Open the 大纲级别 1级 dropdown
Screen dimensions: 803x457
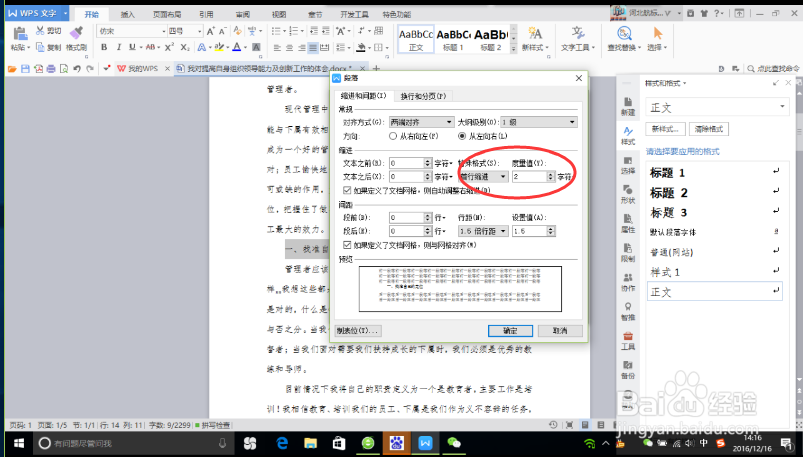539,122
